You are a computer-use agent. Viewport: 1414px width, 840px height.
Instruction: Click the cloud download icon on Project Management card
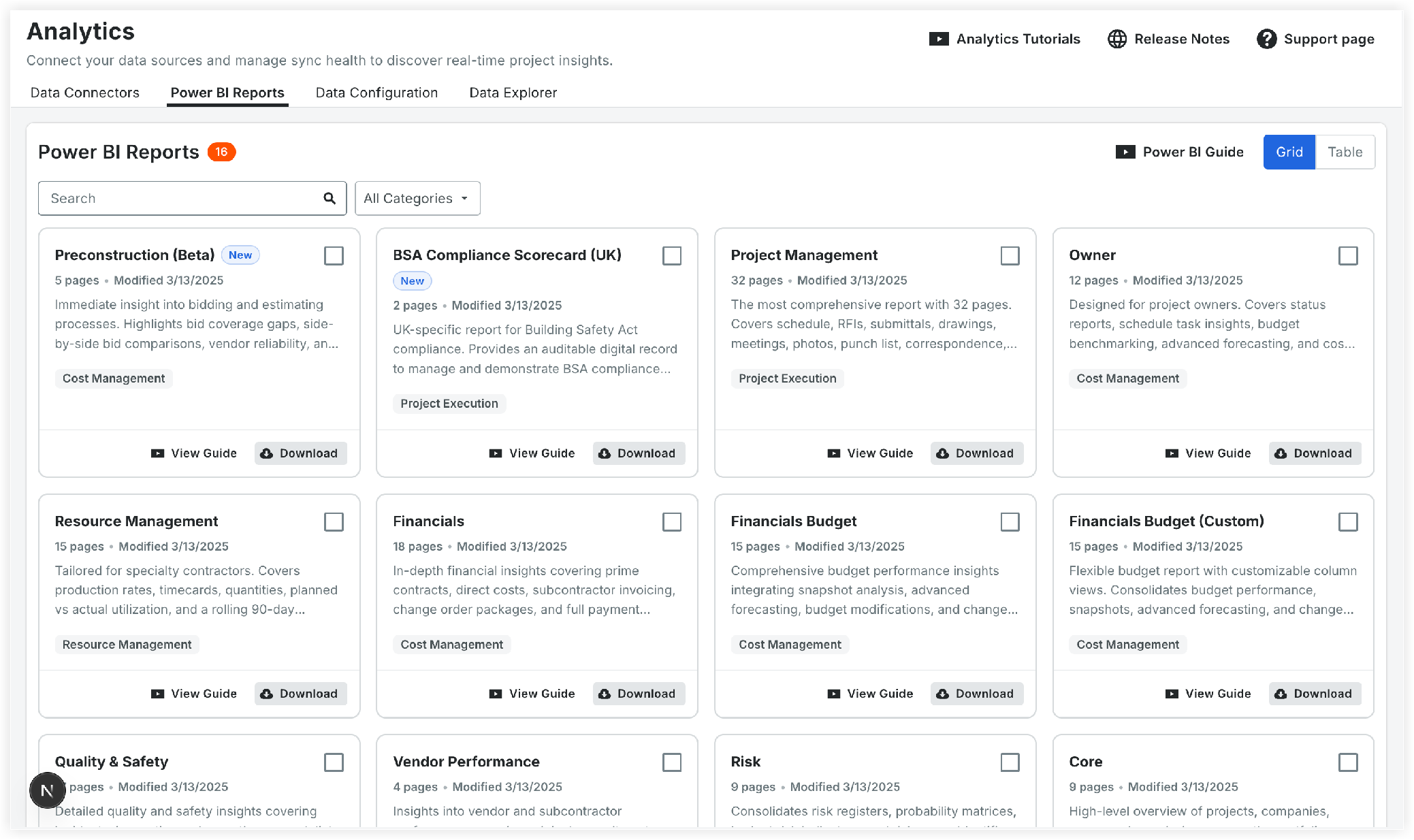pyautogui.click(x=943, y=453)
